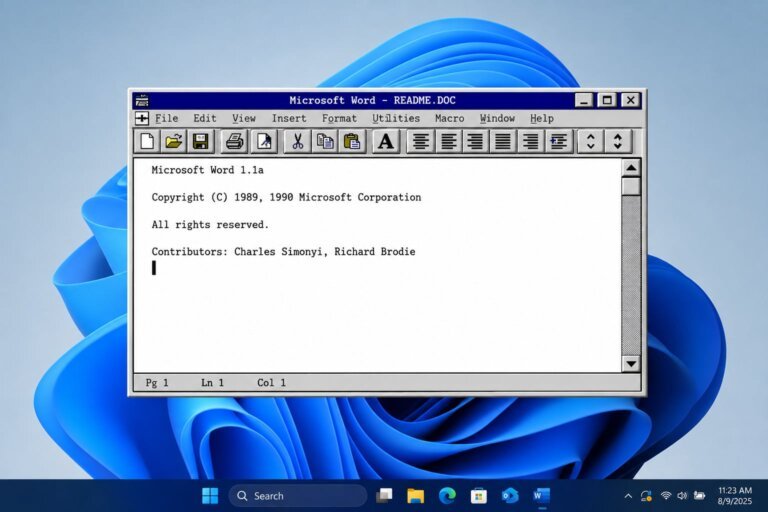Open the Edit menu
768x512 pixels.
pyautogui.click(x=205, y=118)
